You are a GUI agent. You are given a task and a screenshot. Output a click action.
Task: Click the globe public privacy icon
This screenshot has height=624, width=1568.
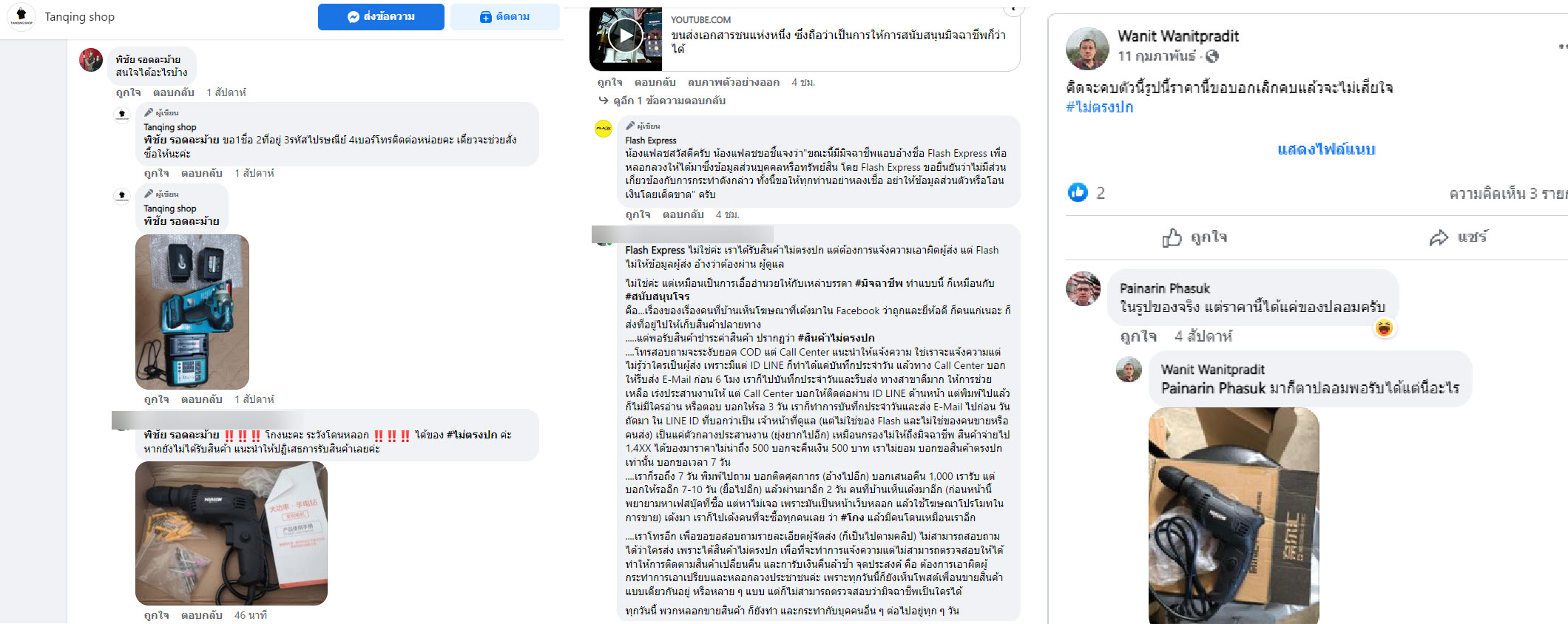1212,56
